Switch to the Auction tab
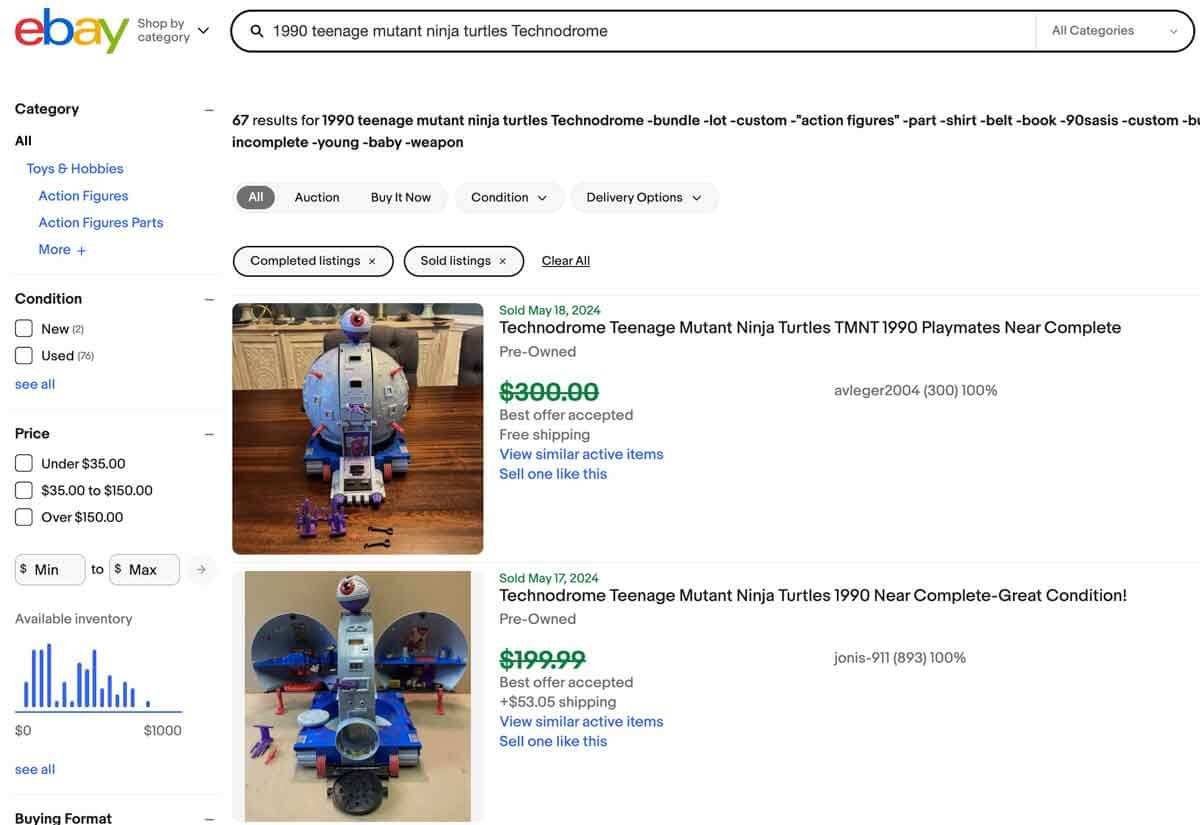The height and width of the screenshot is (825, 1200). (317, 195)
